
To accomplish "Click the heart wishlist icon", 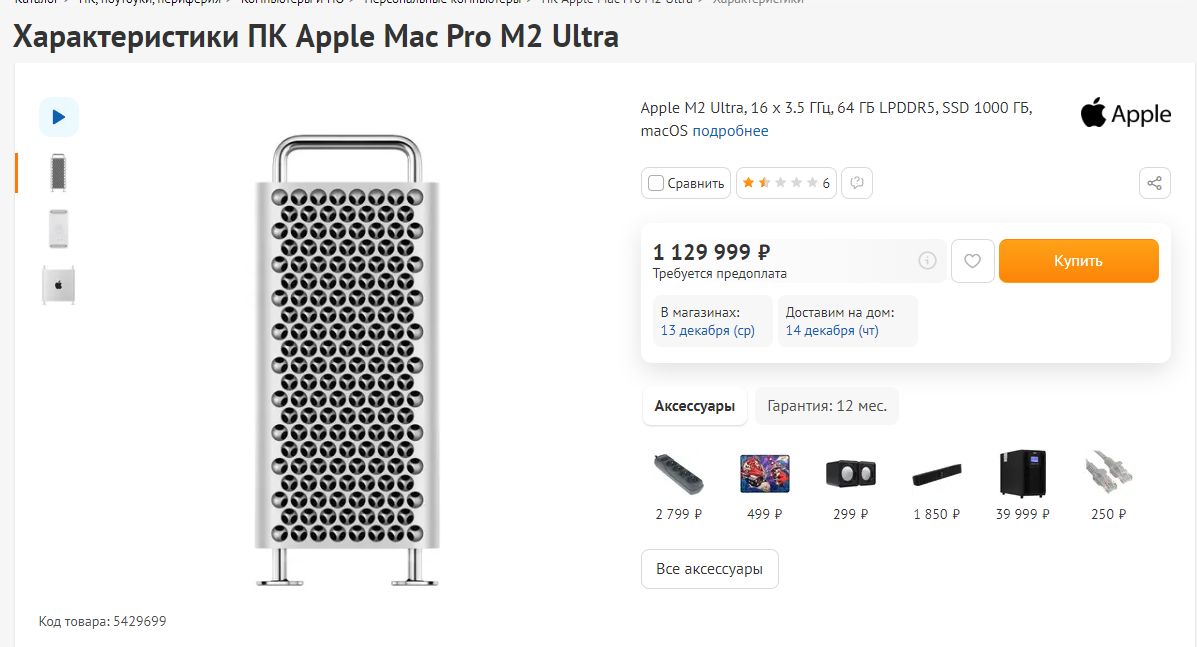I will tap(972, 261).
